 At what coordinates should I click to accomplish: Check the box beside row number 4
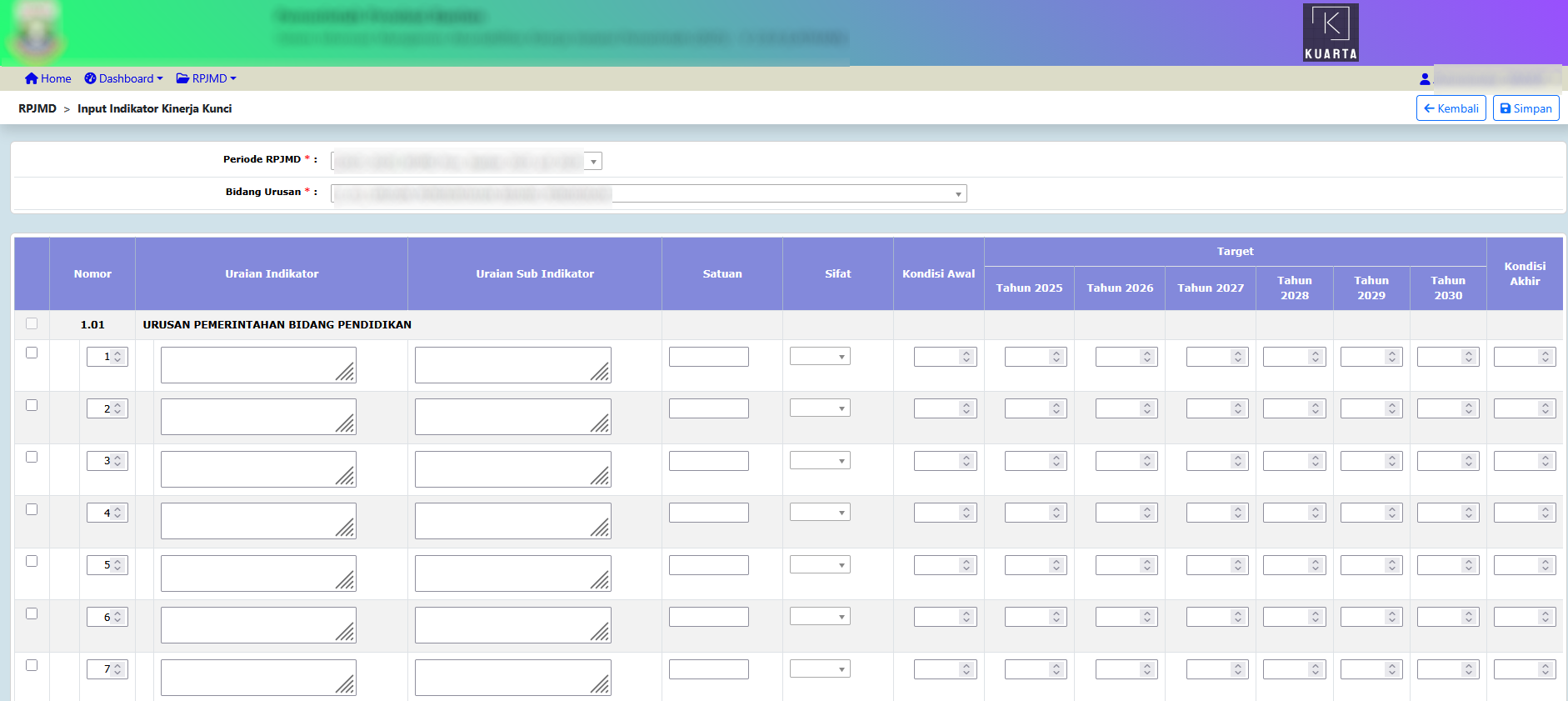[32, 509]
